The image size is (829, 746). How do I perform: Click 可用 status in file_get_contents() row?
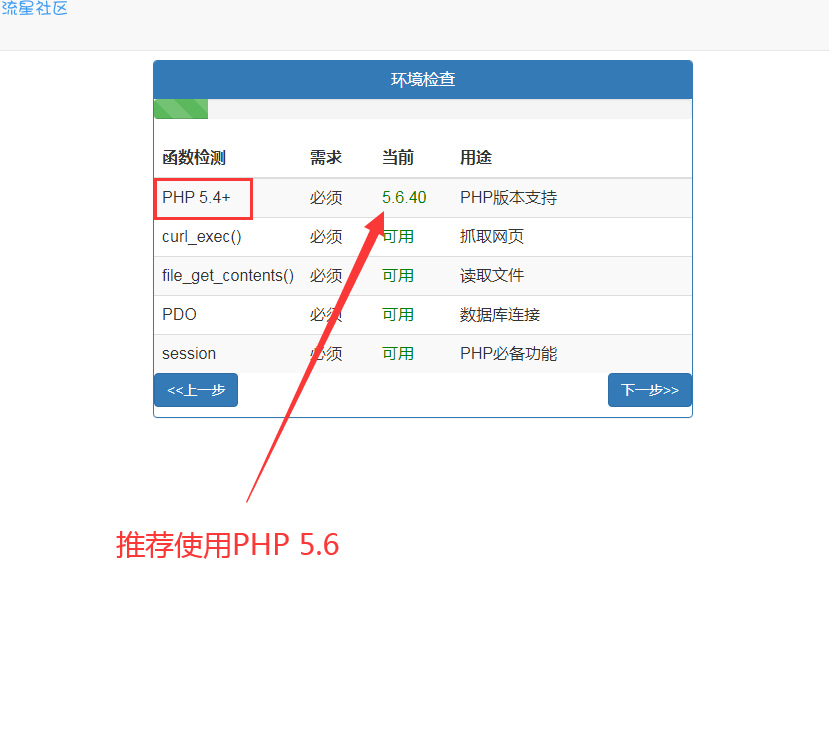(x=398, y=276)
